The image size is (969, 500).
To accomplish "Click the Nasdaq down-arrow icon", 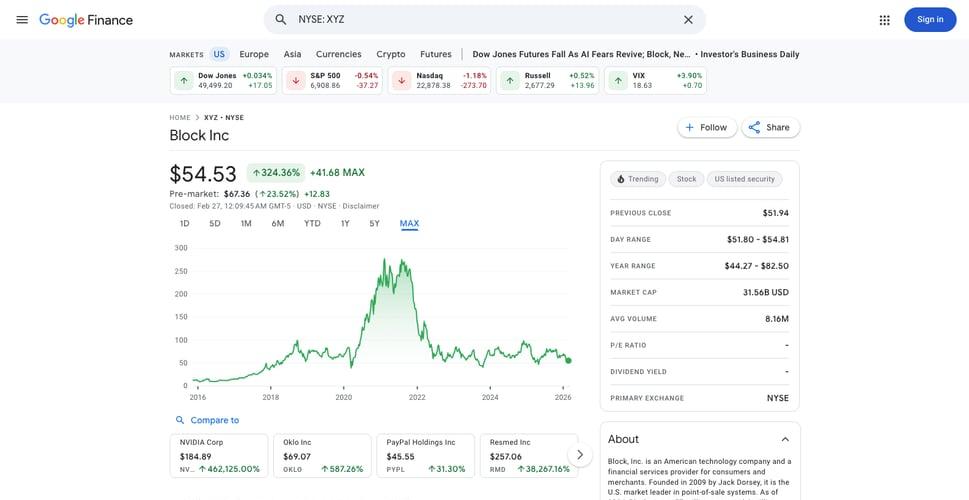I will tap(402, 80).
